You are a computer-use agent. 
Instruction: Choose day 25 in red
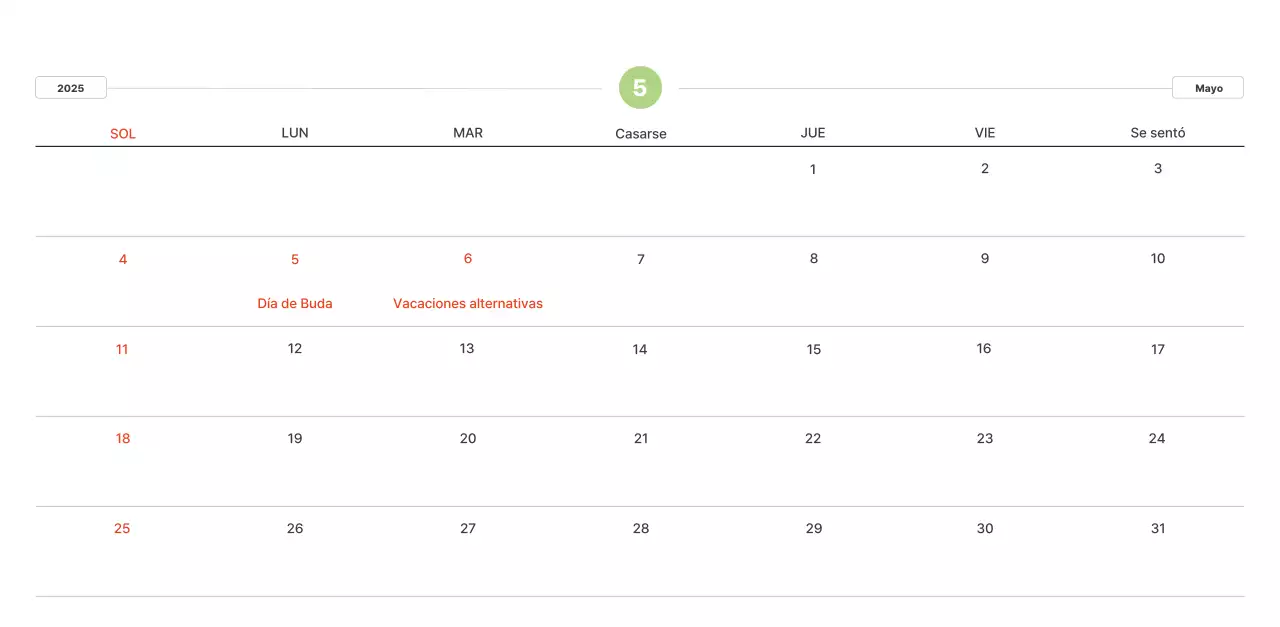click(x=122, y=528)
